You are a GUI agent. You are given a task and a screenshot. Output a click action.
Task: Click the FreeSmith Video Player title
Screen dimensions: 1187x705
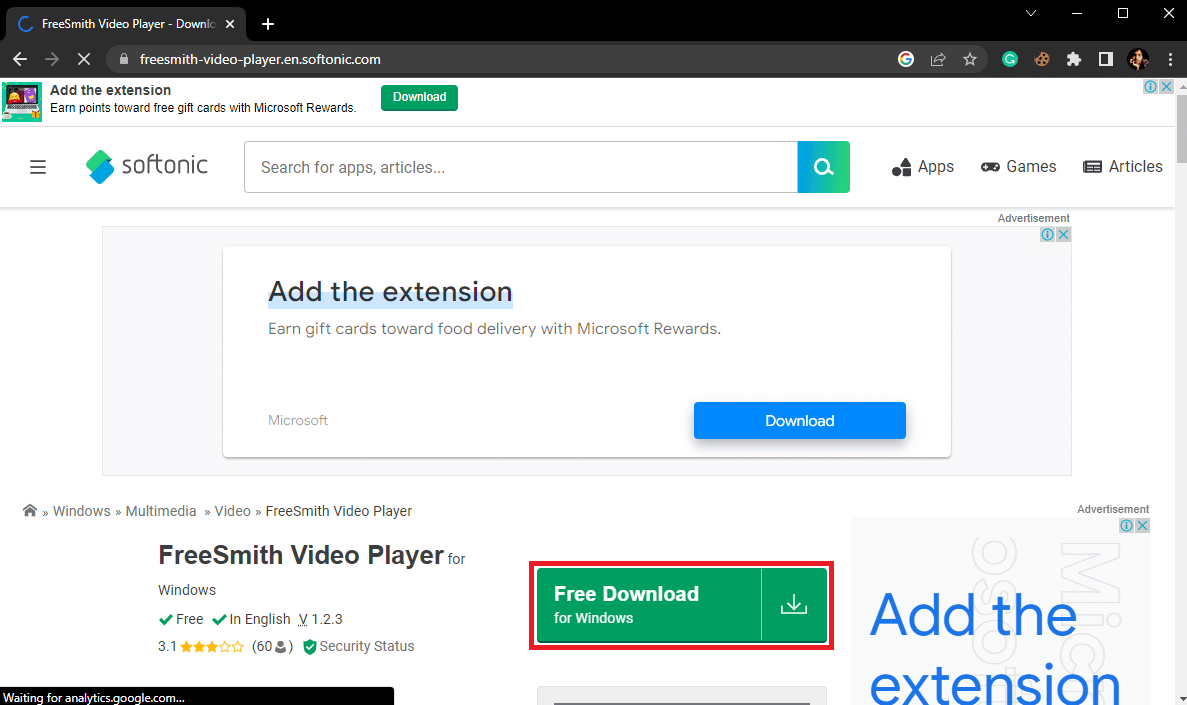pyautogui.click(x=301, y=555)
